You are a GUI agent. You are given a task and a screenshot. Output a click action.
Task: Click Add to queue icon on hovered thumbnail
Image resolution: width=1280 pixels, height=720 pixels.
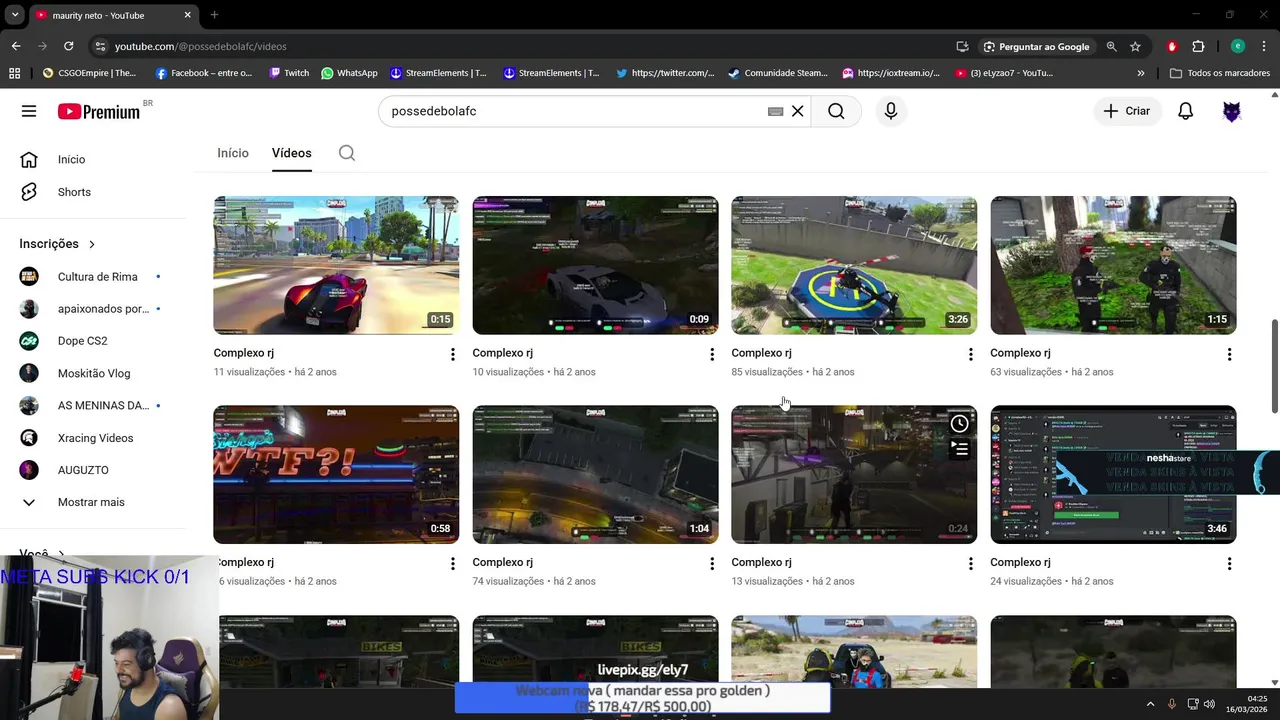pyautogui.click(x=959, y=449)
